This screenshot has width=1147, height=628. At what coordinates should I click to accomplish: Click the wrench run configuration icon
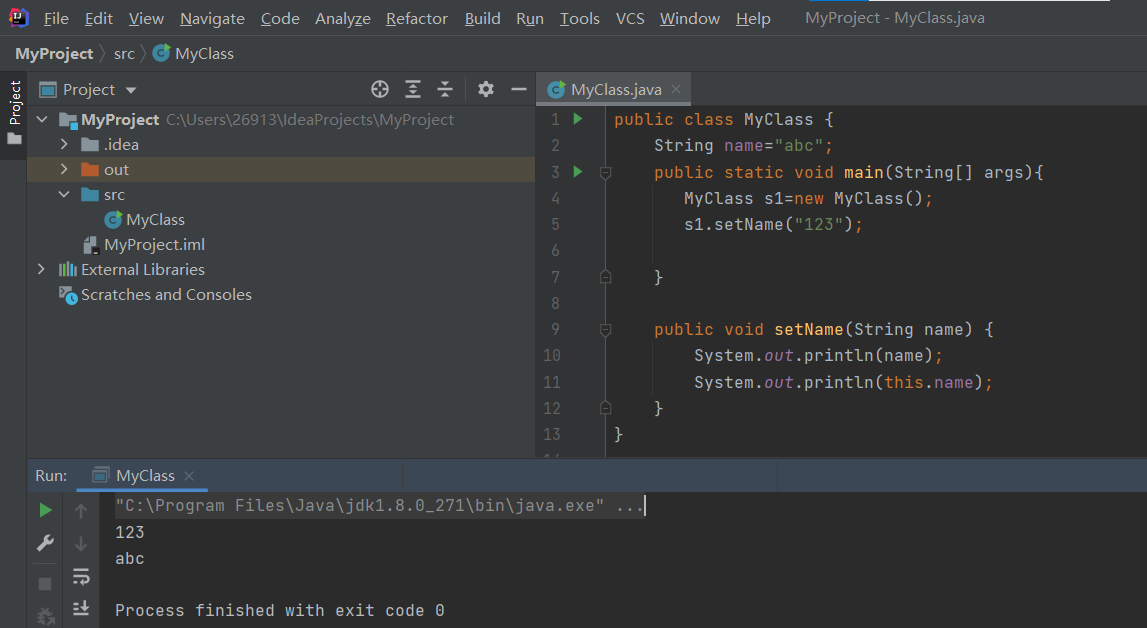pyautogui.click(x=45, y=543)
